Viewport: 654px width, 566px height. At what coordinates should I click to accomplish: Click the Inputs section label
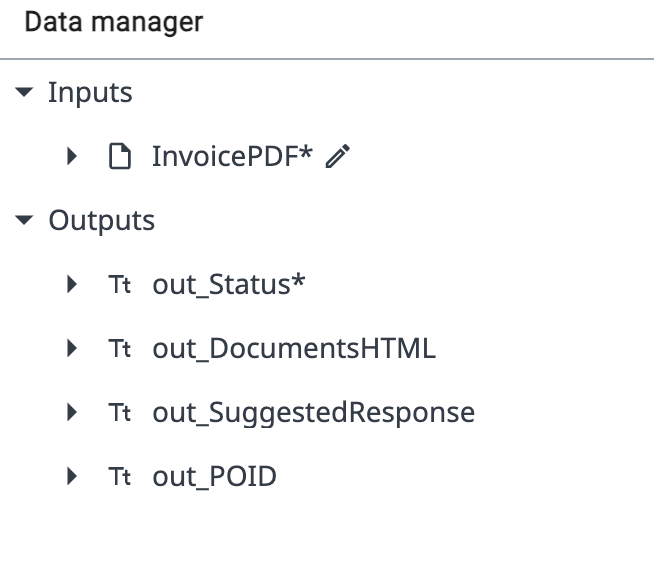pyautogui.click(x=91, y=93)
